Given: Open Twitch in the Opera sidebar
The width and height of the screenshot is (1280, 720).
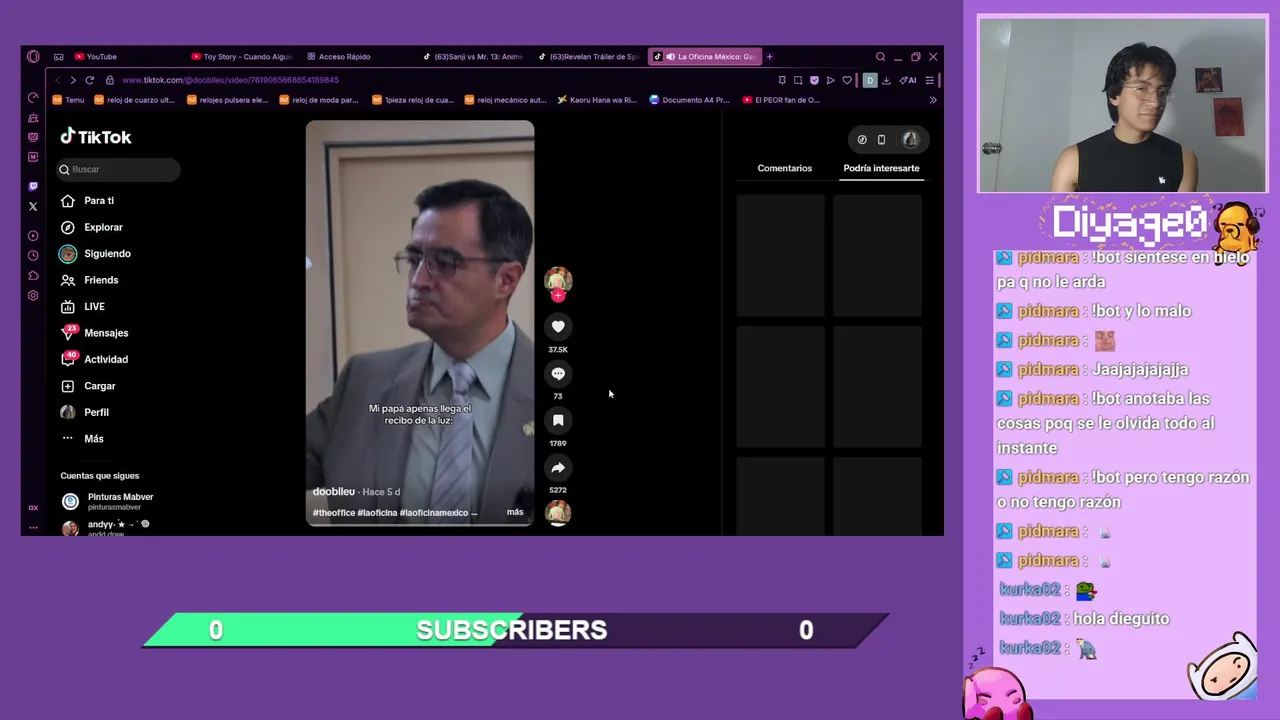Looking at the screenshot, I should coord(33,186).
